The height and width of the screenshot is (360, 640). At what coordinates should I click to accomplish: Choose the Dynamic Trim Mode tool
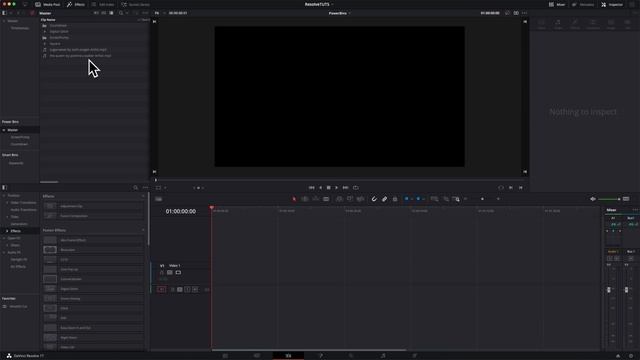[316, 199]
